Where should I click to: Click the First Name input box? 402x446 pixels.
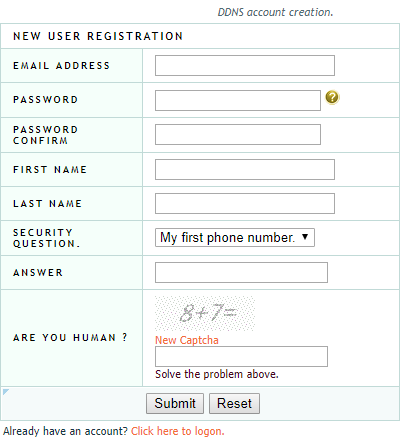245,169
